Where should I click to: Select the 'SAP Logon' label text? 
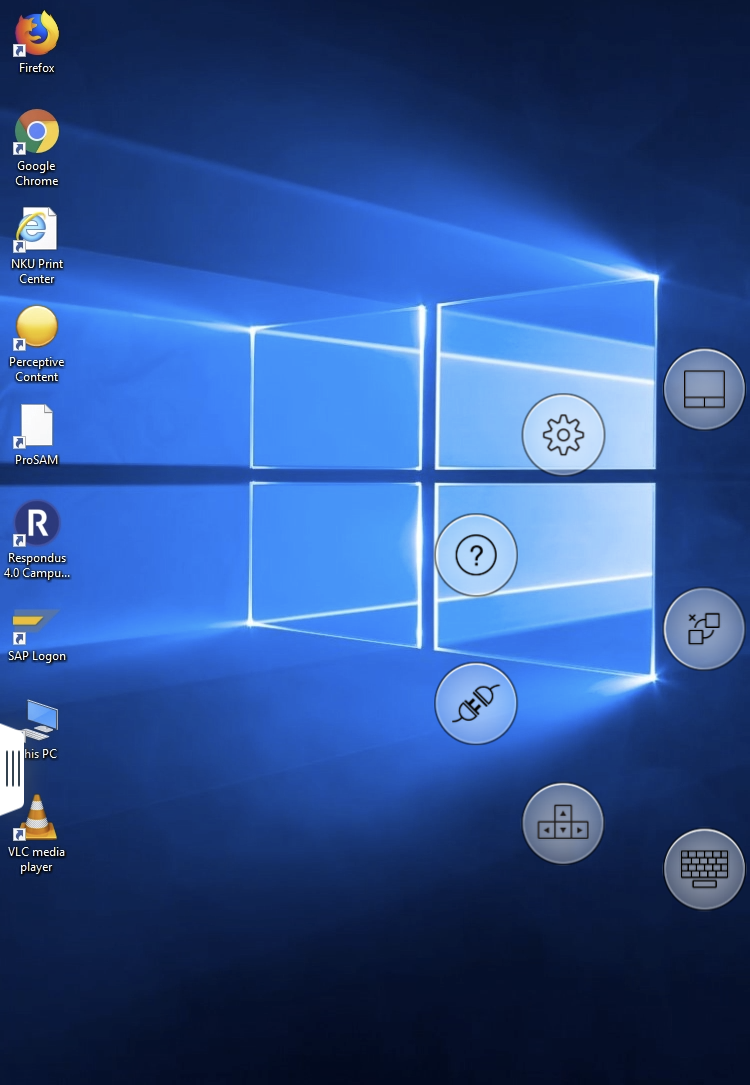pos(37,656)
